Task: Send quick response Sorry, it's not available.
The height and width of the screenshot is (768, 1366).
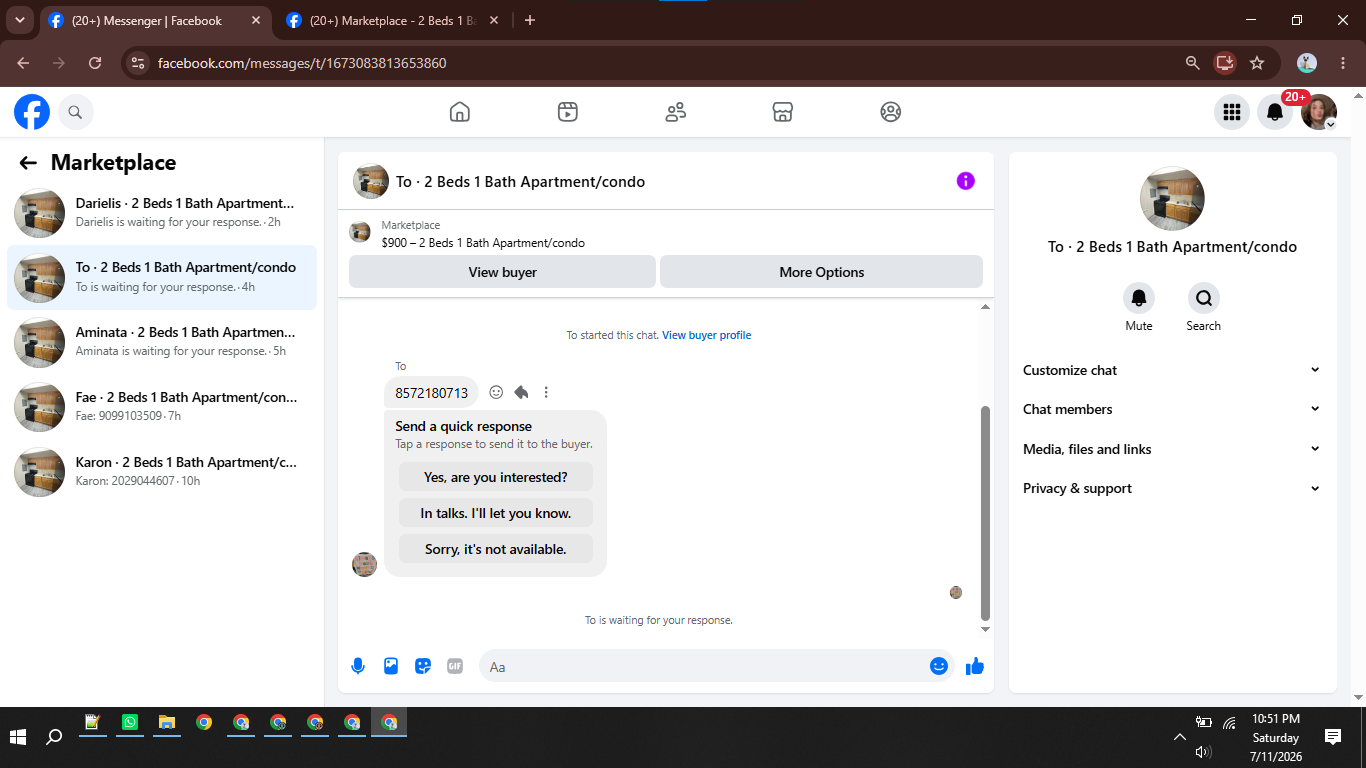Action: click(x=496, y=549)
